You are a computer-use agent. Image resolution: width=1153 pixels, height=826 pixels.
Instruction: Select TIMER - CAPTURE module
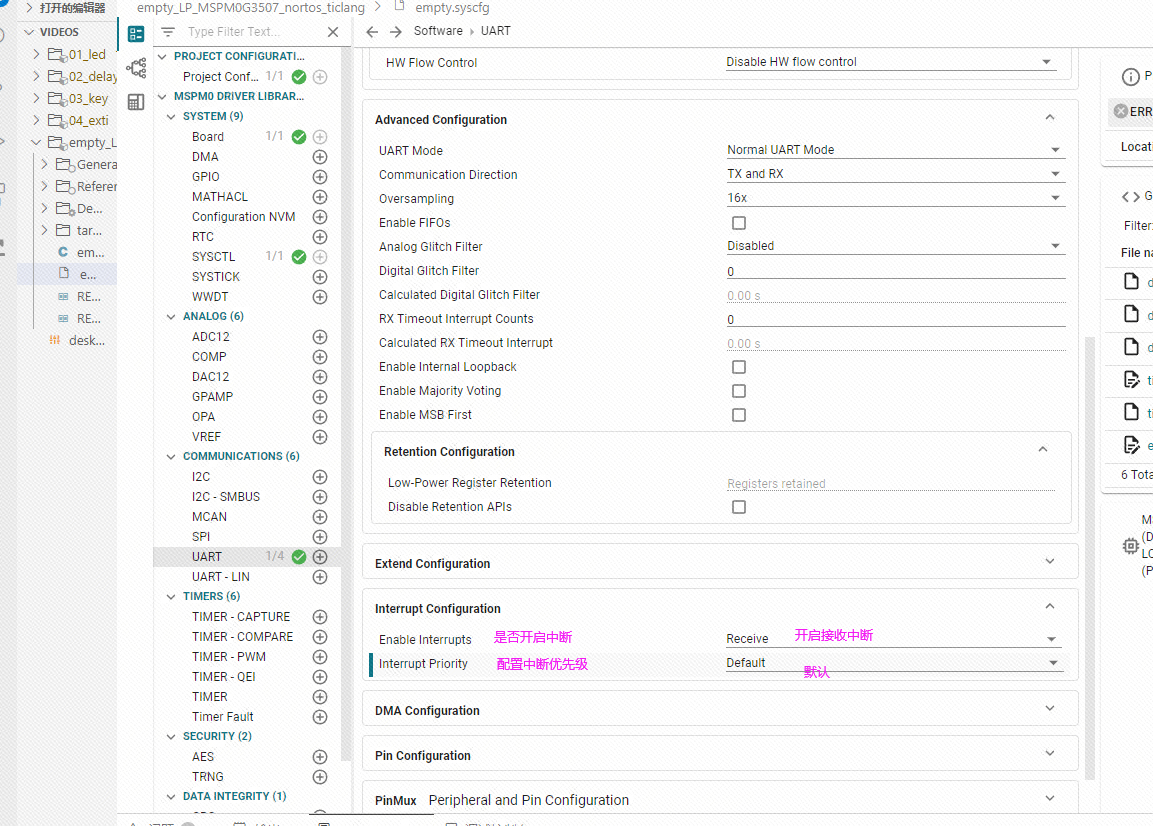pyautogui.click(x=240, y=616)
